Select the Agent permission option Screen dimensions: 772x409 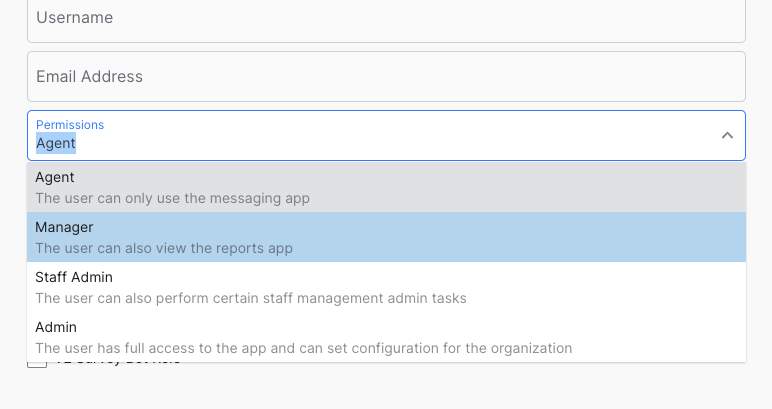coord(386,187)
